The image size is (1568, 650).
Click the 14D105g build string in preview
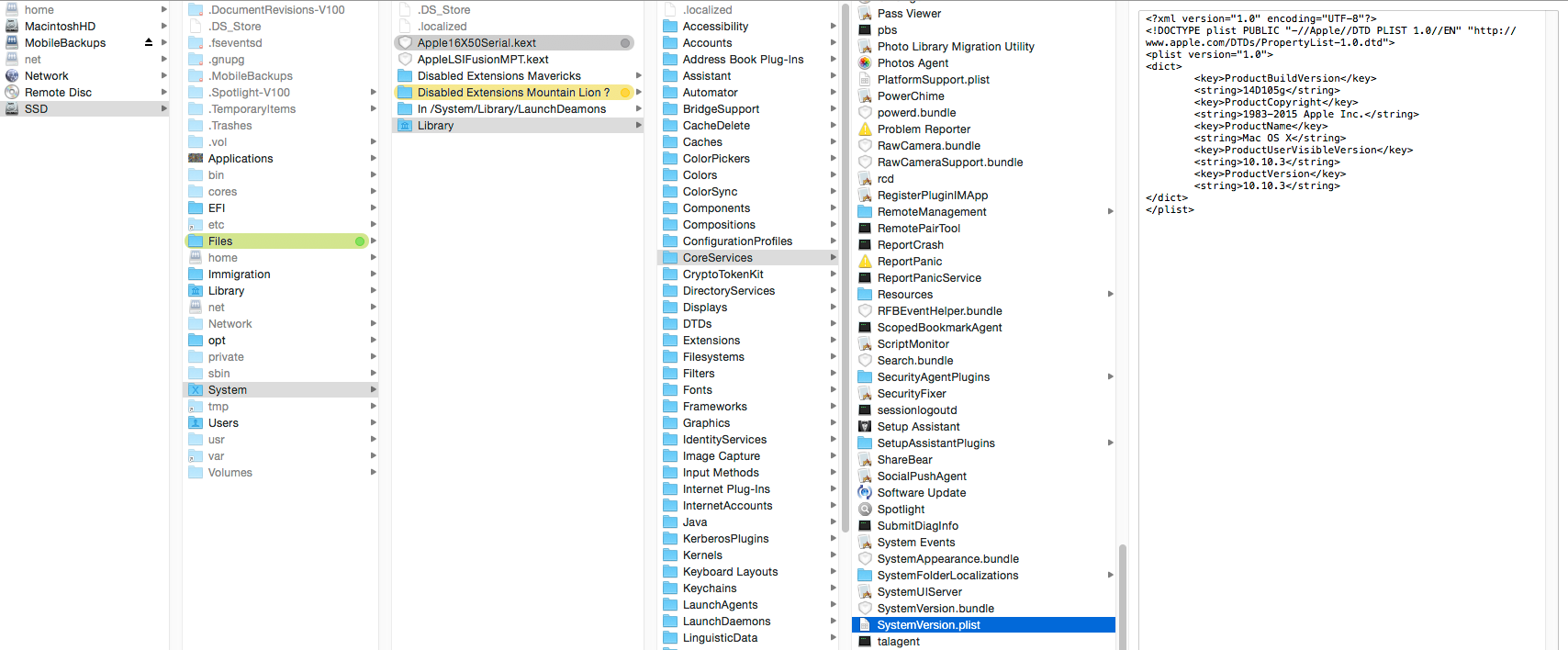click(1266, 91)
